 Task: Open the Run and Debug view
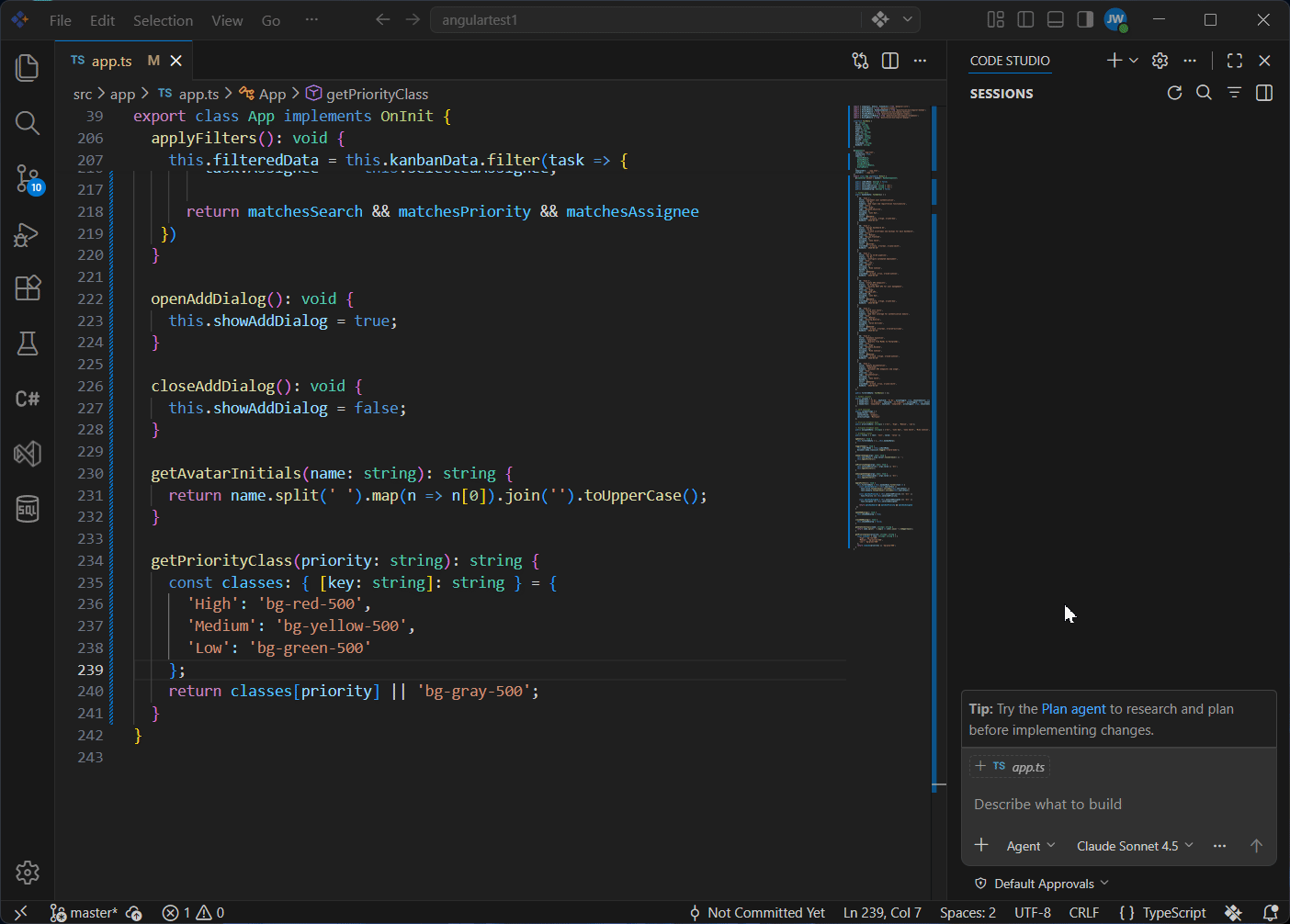tap(28, 233)
